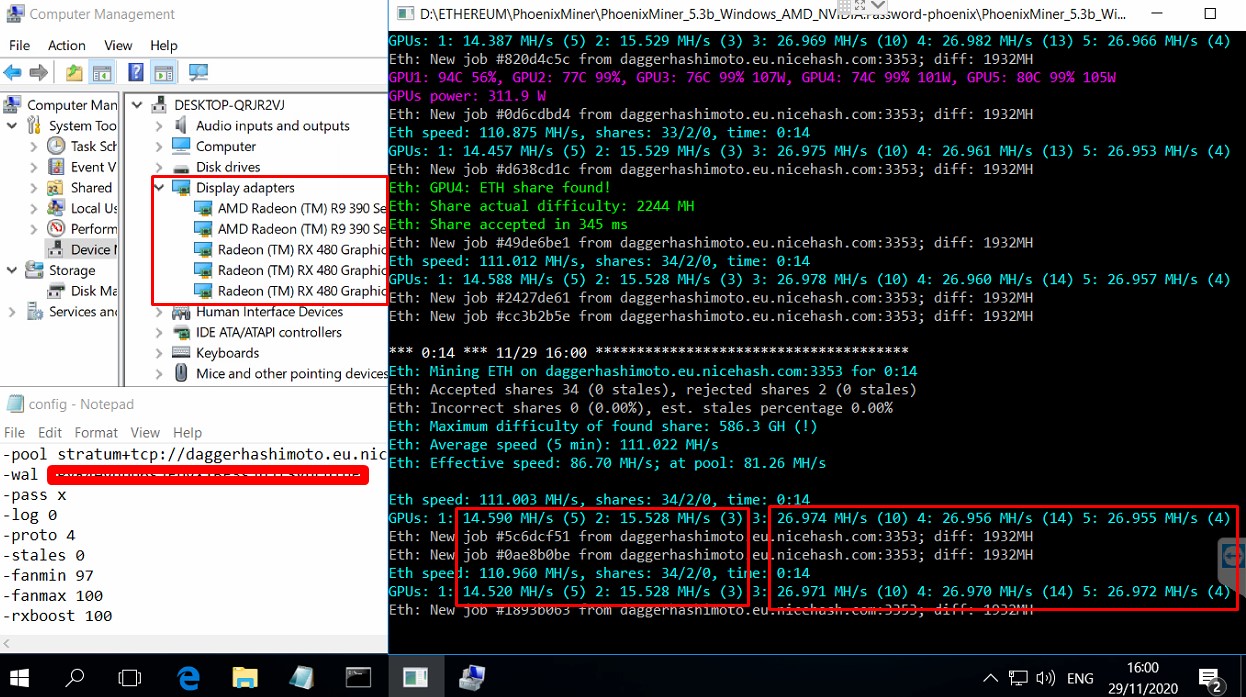Click "Eth: GPU4: ETH share found!" console line

click(500, 188)
